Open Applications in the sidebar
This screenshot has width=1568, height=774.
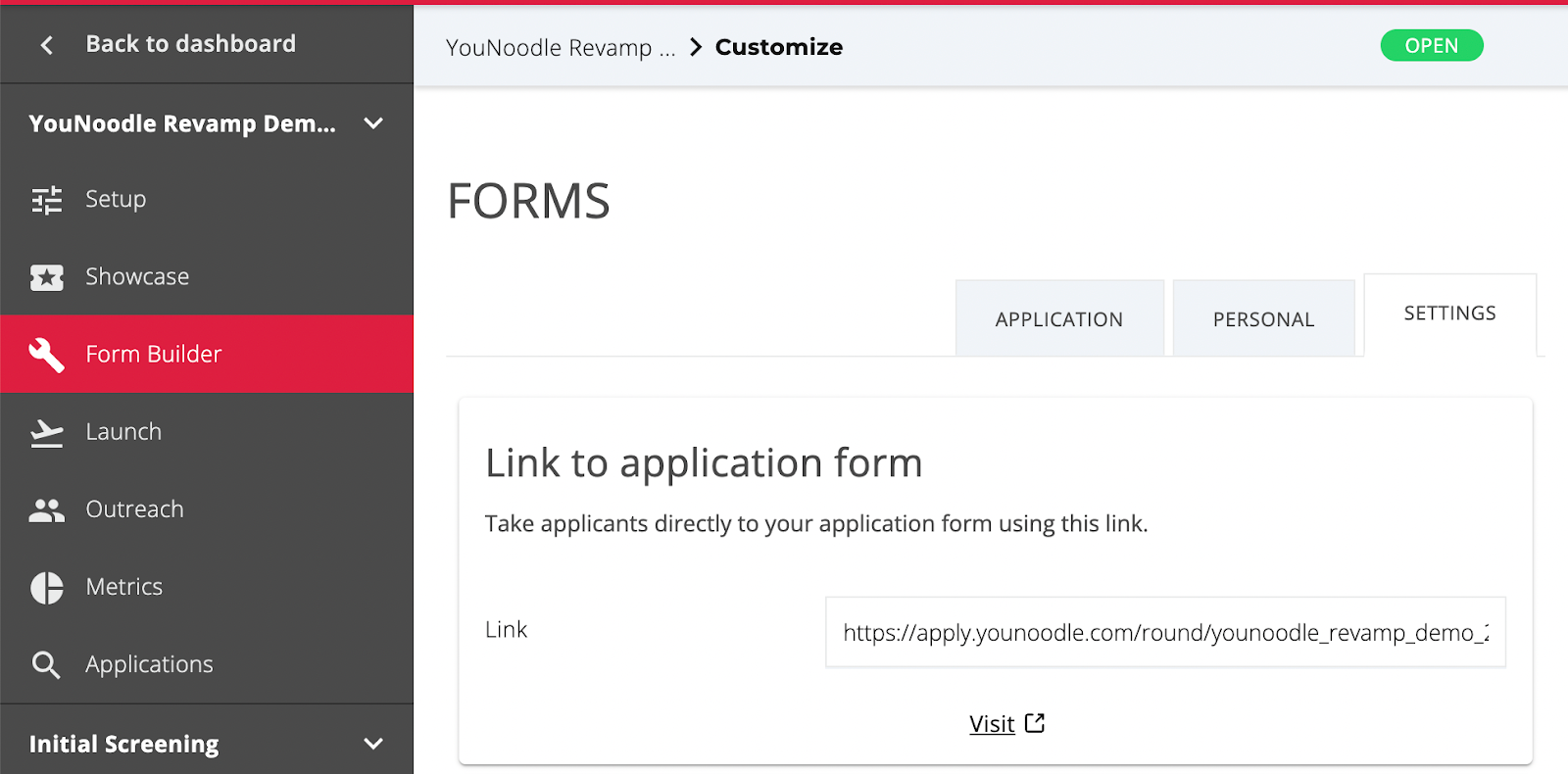coord(207,663)
